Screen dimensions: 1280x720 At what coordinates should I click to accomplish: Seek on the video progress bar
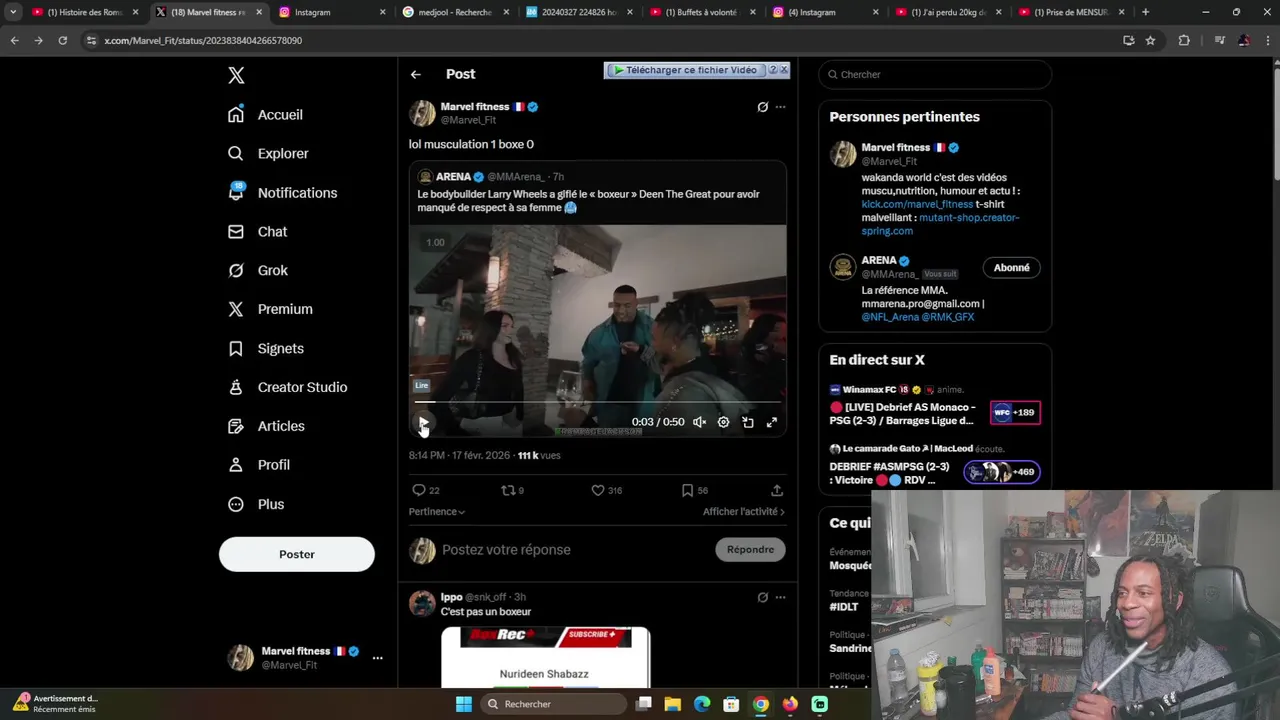click(x=597, y=402)
